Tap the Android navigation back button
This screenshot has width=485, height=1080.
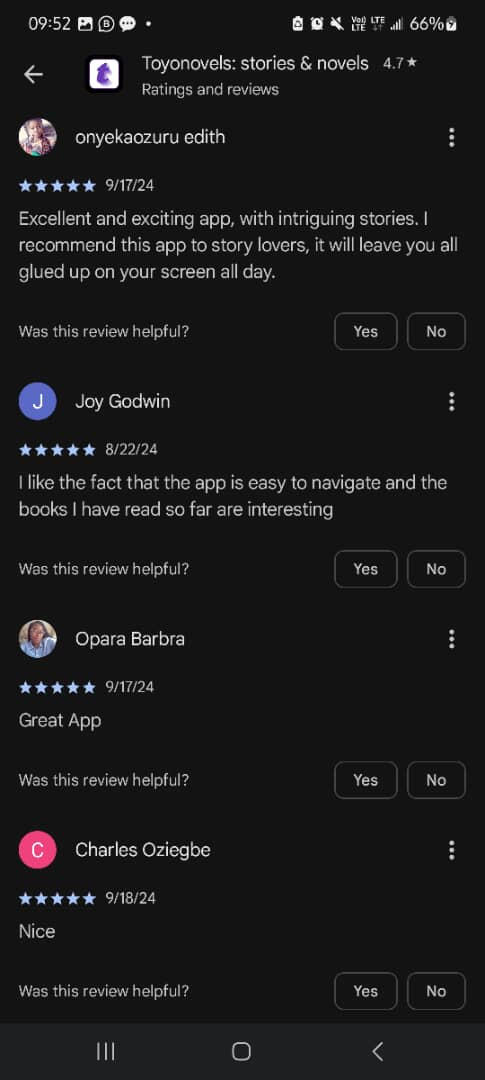coord(377,1051)
